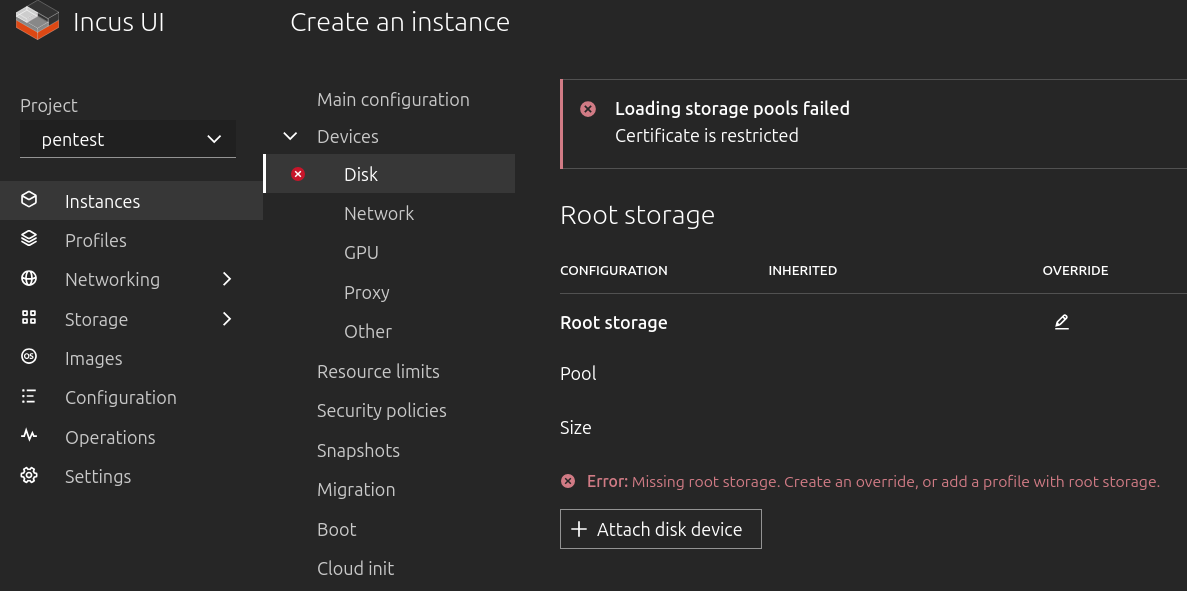Expand the Networking submenu chevron
This screenshot has height=591, width=1187.
click(x=227, y=279)
